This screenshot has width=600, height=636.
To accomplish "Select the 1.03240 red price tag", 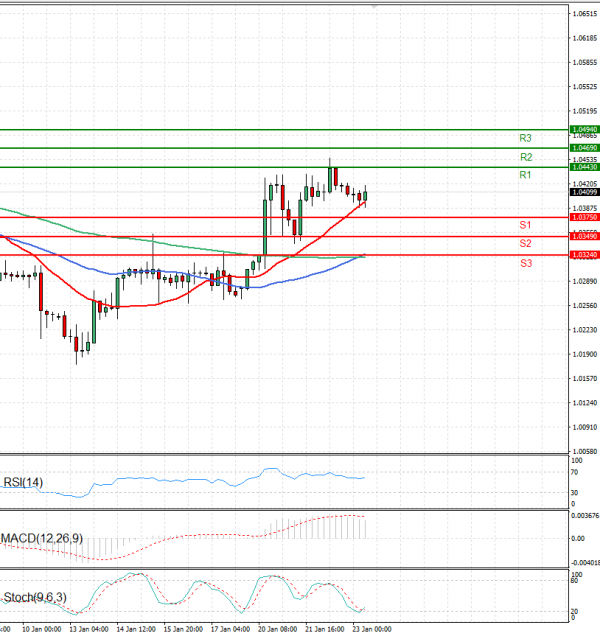I will click(585, 255).
